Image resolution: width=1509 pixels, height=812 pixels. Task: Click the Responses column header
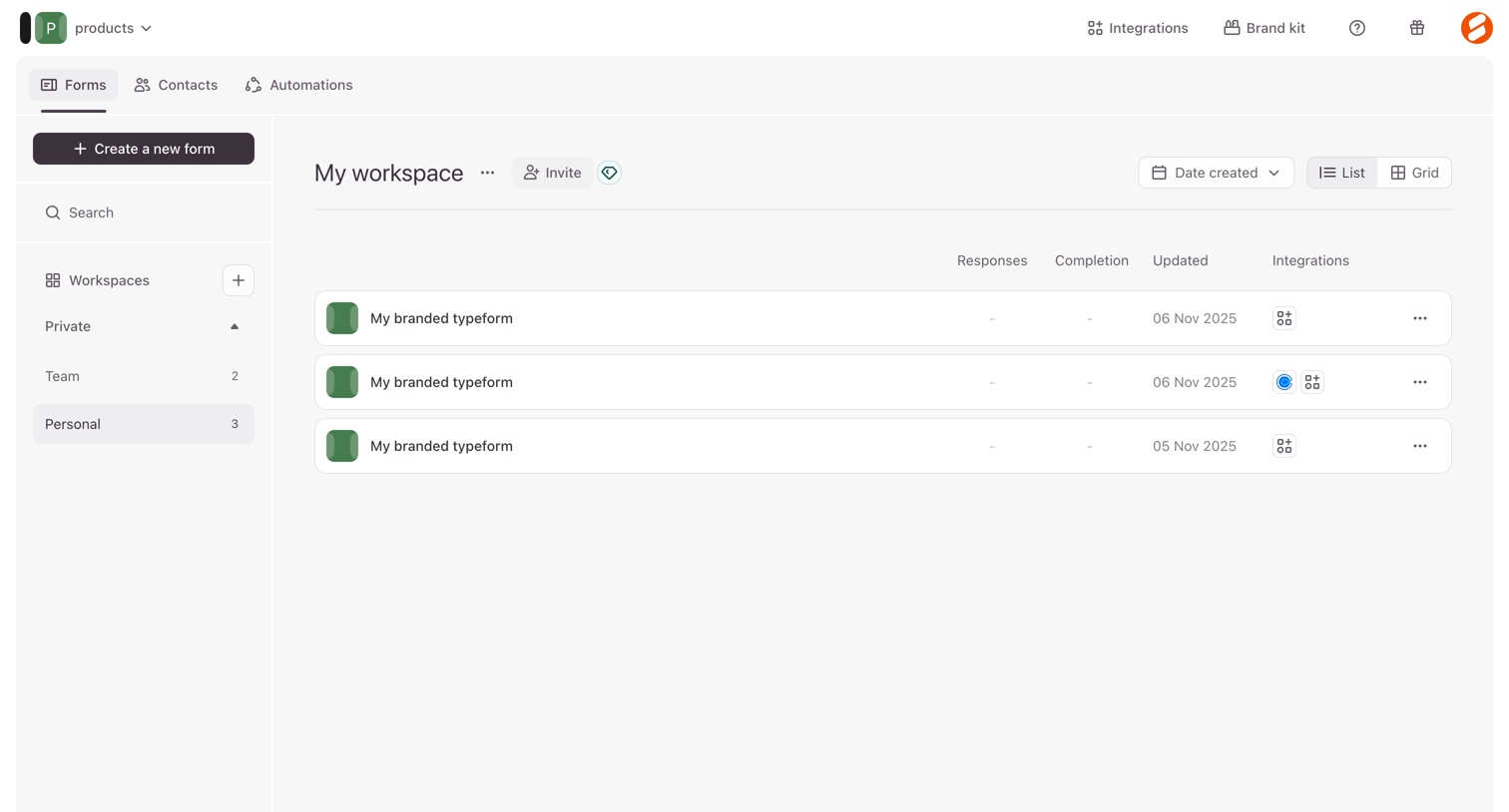(991, 260)
